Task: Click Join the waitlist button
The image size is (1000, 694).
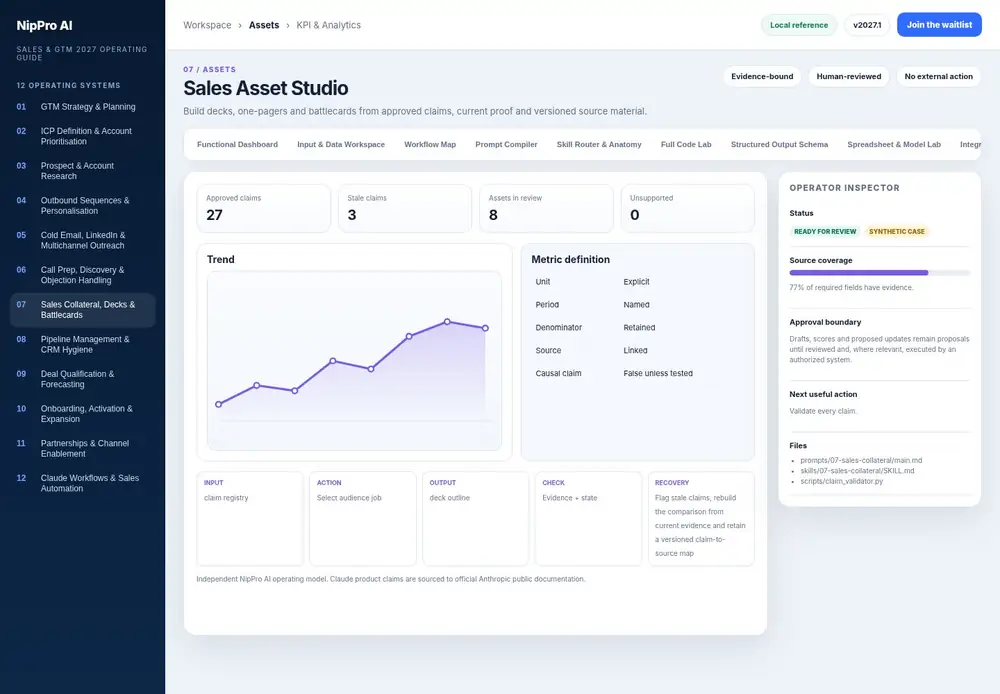Action: coord(939,25)
